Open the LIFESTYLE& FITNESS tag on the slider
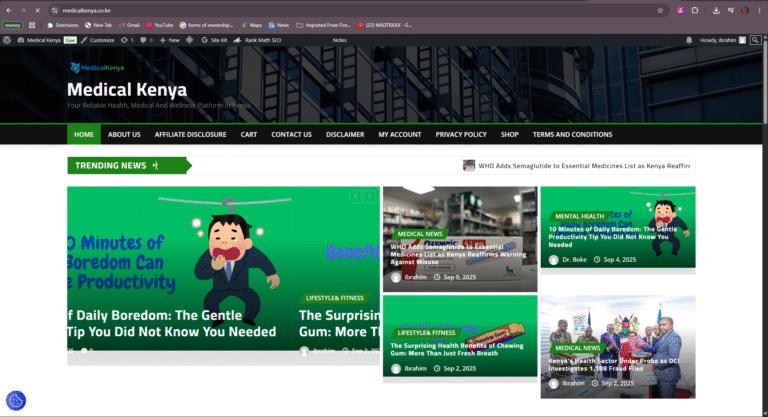768x417 pixels. (335, 298)
